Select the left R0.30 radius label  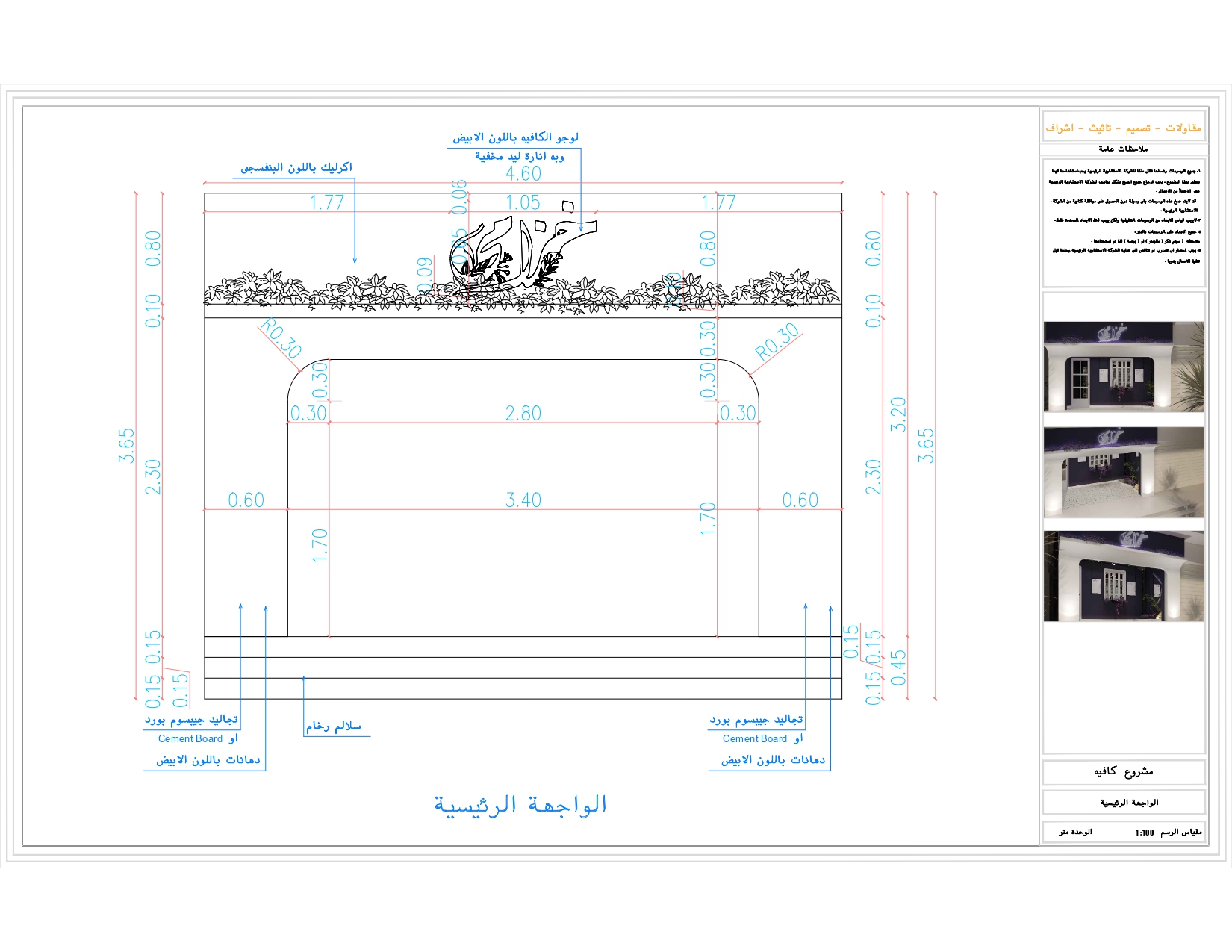pyautogui.click(x=281, y=338)
